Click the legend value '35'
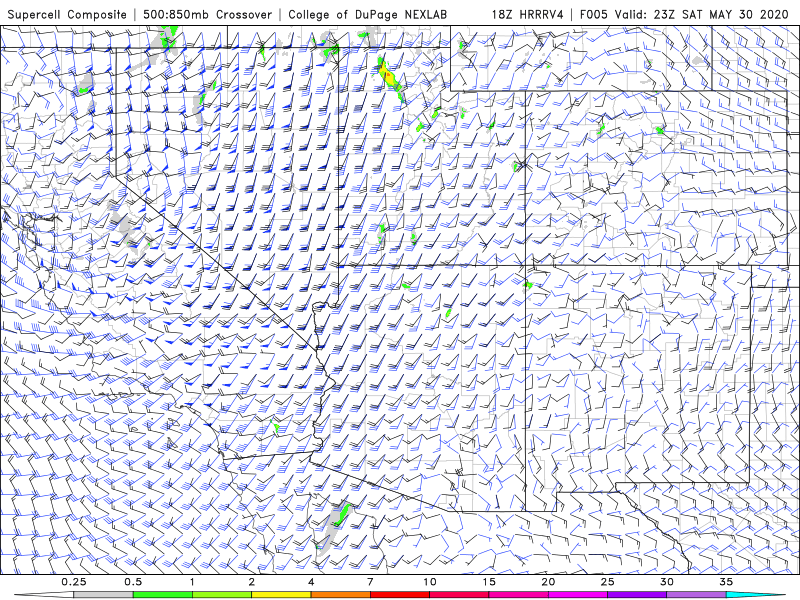 (x=727, y=582)
